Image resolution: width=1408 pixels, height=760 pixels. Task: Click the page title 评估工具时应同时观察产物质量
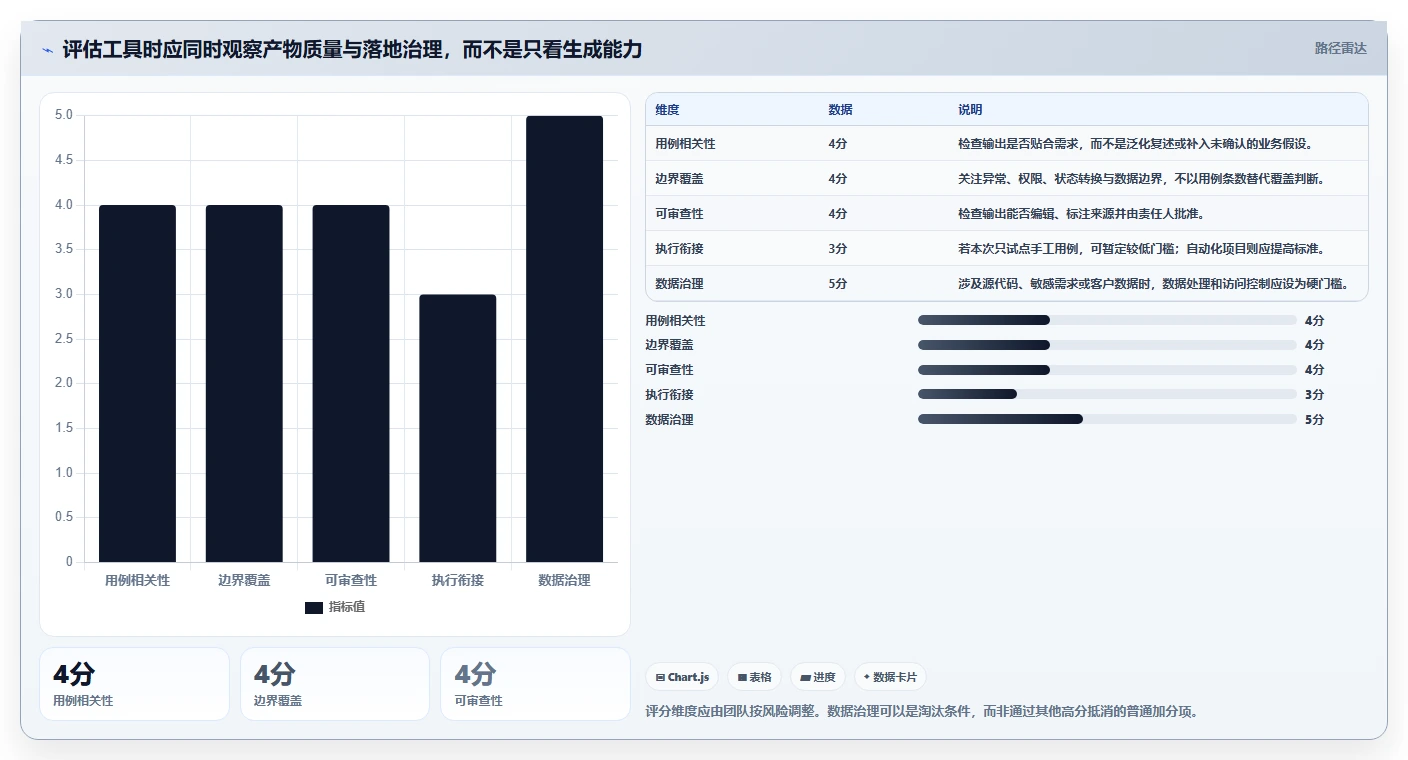pyautogui.click(x=352, y=49)
